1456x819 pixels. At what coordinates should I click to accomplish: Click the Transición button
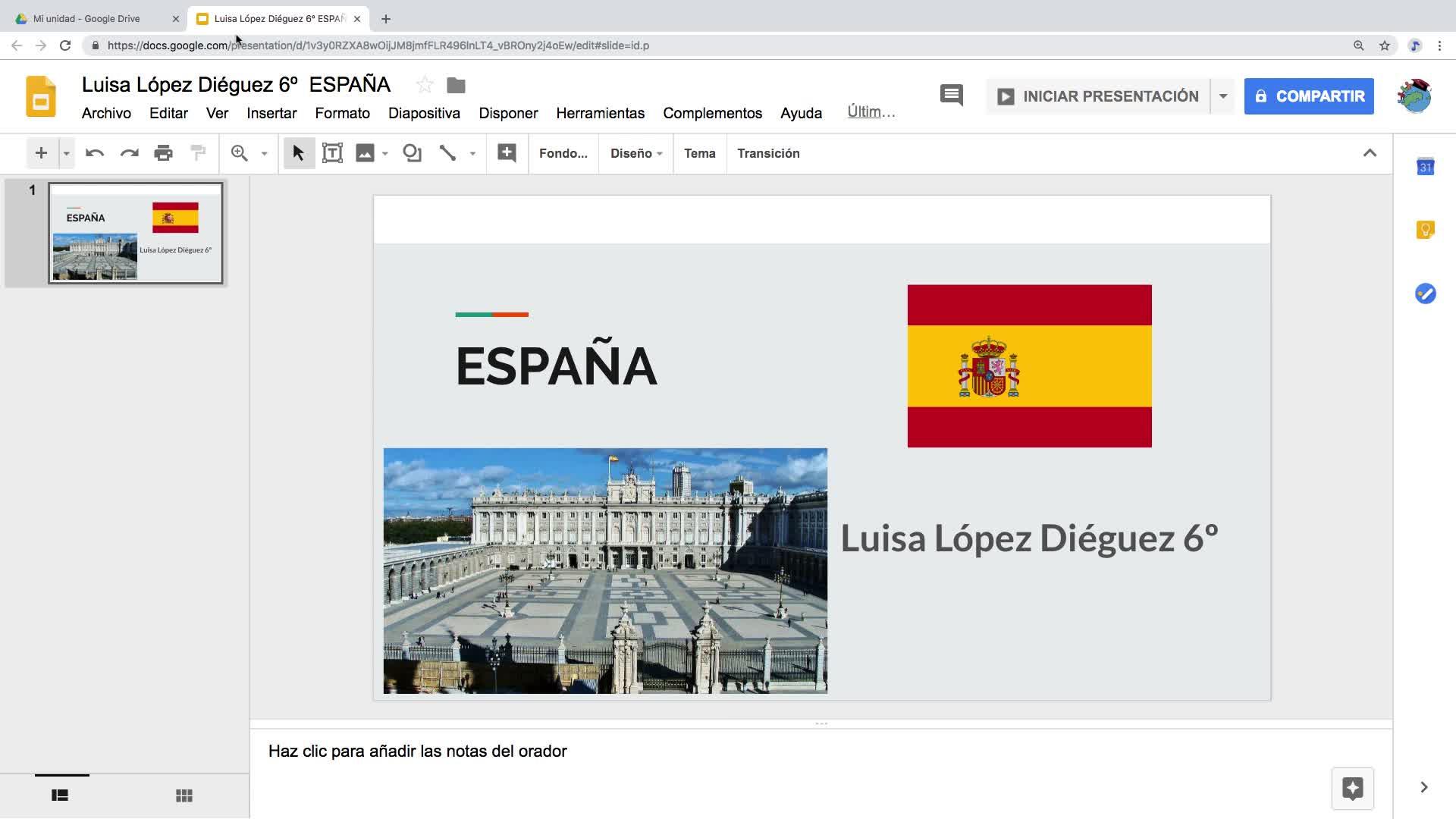click(x=768, y=153)
